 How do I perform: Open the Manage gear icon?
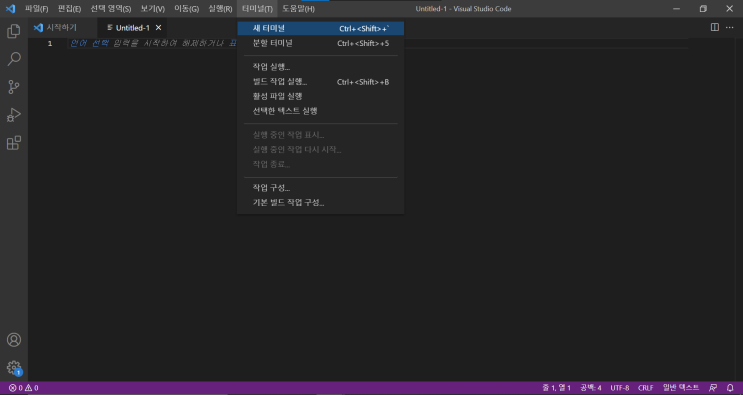pyautogui.click(x=14, y=368)
